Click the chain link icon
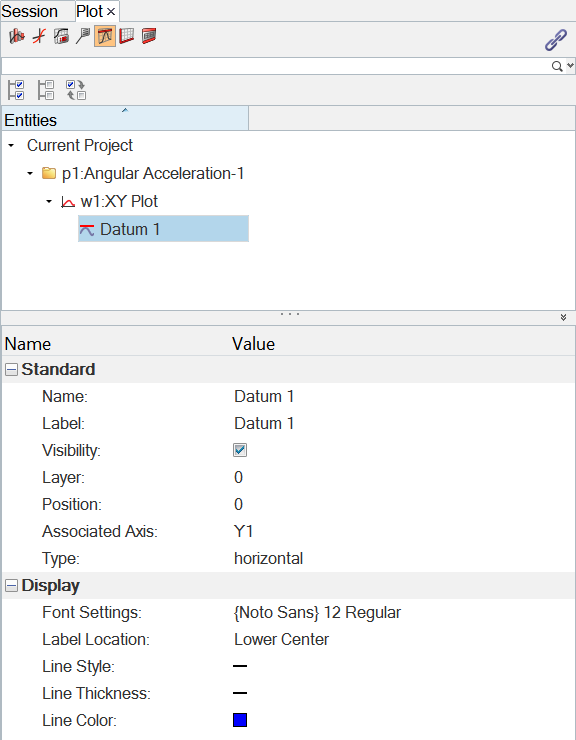Image resolution: width=576 pixels, height=740 pixels. [556, 40]
